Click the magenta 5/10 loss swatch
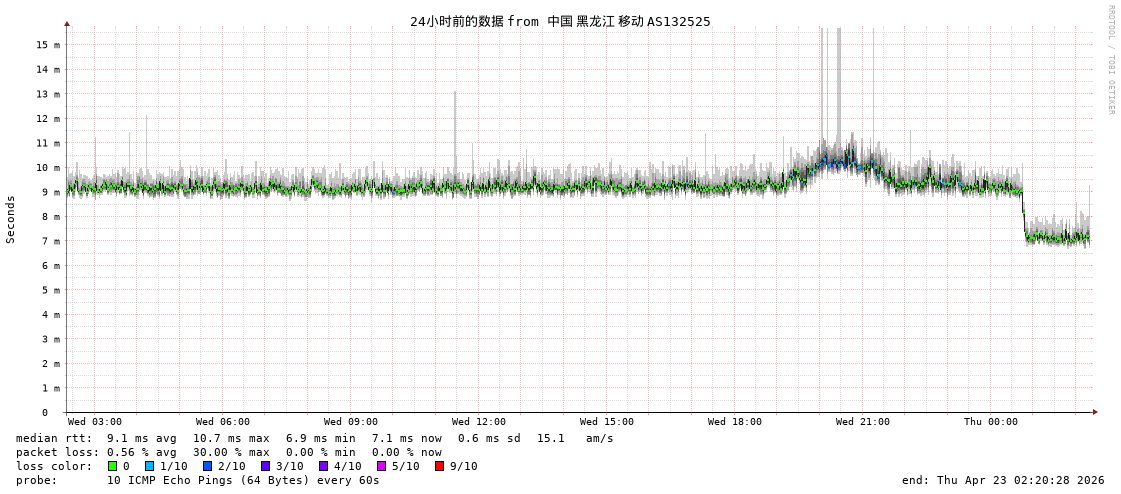1121x494 pixels. click(381, 466)
